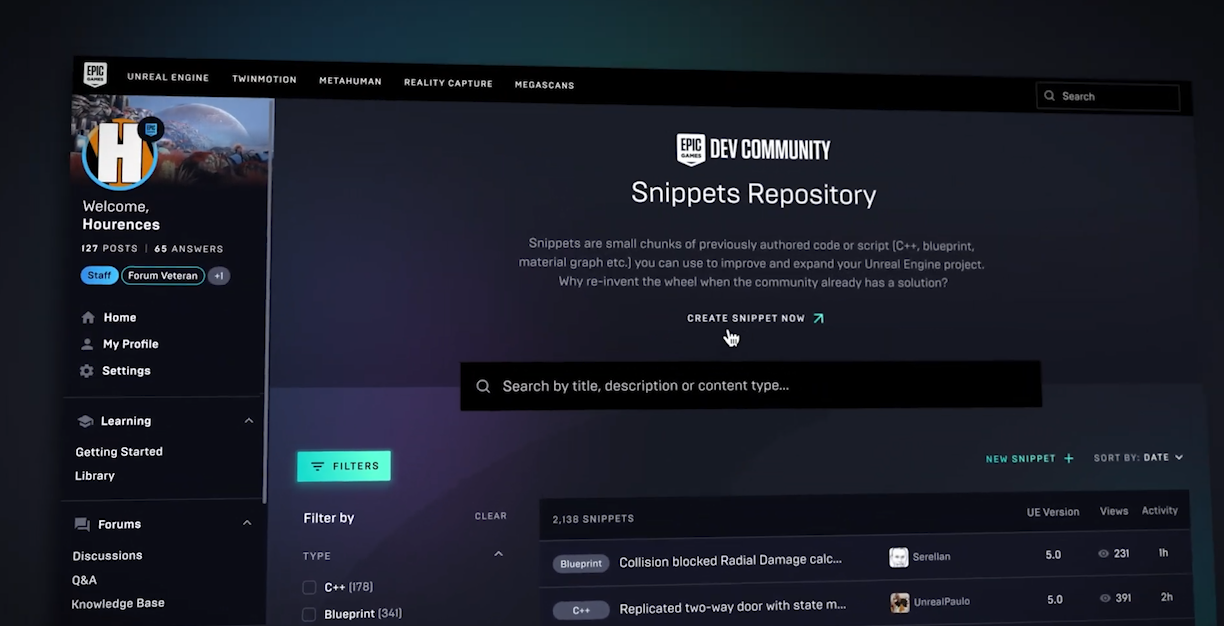Click the badge icon on profile avatar
1224x626 pixels.
[x=151, y=128]
